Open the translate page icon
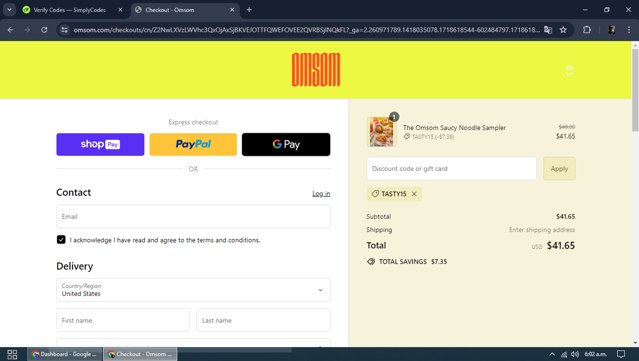The height and width of the screenshot is (361, 639). 548,30
